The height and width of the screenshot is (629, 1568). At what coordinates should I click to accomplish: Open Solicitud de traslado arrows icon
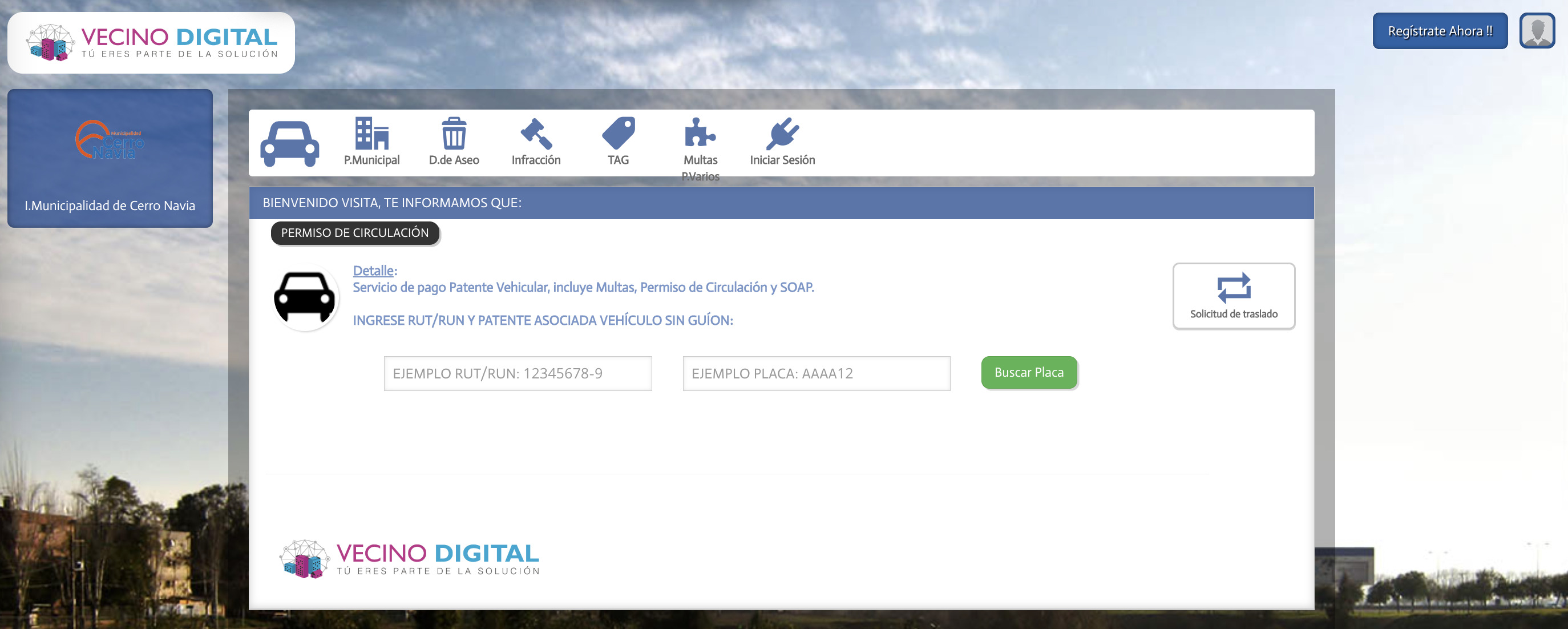pyautogui.click(x=1233, y=289)
